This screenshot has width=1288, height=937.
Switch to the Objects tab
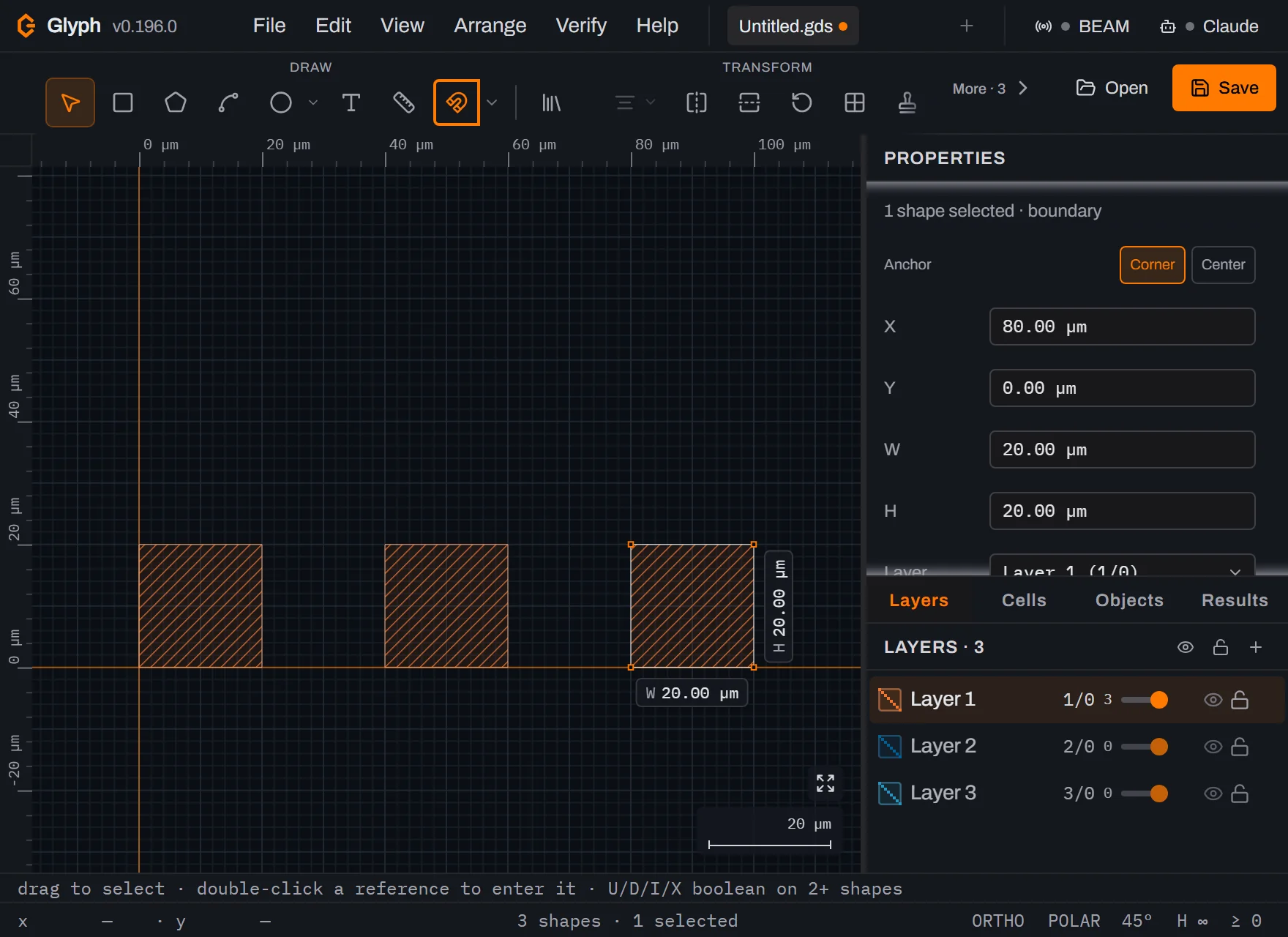[1129, 600]
